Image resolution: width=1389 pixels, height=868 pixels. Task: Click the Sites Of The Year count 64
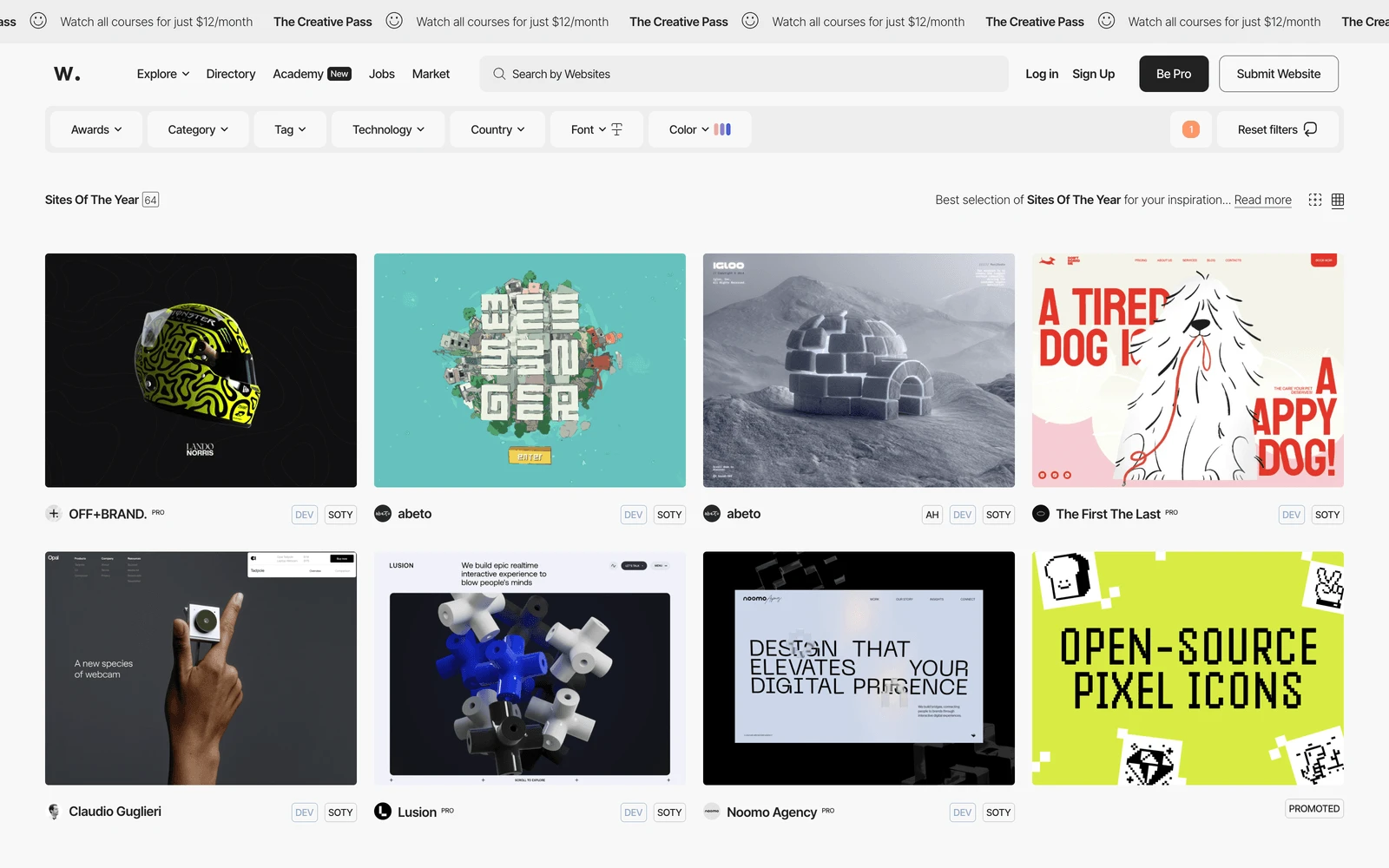(x=151, y=200)
